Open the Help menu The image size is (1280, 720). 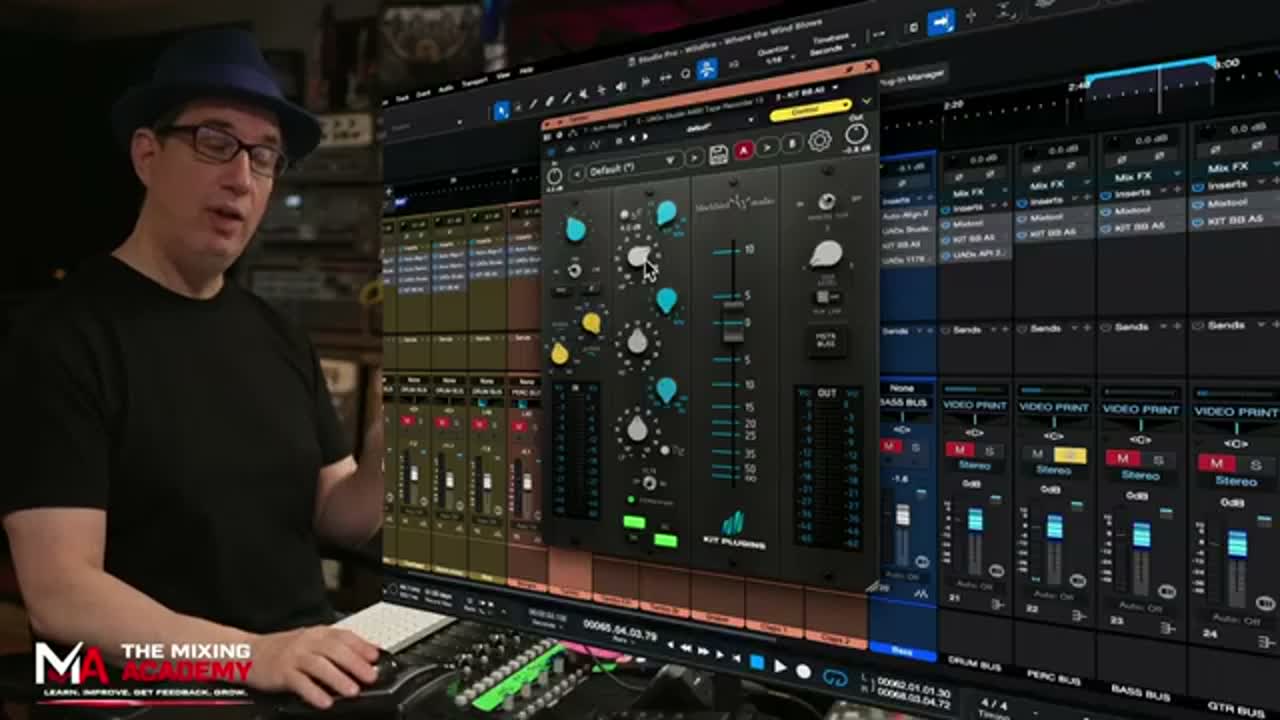pos(527,70)
